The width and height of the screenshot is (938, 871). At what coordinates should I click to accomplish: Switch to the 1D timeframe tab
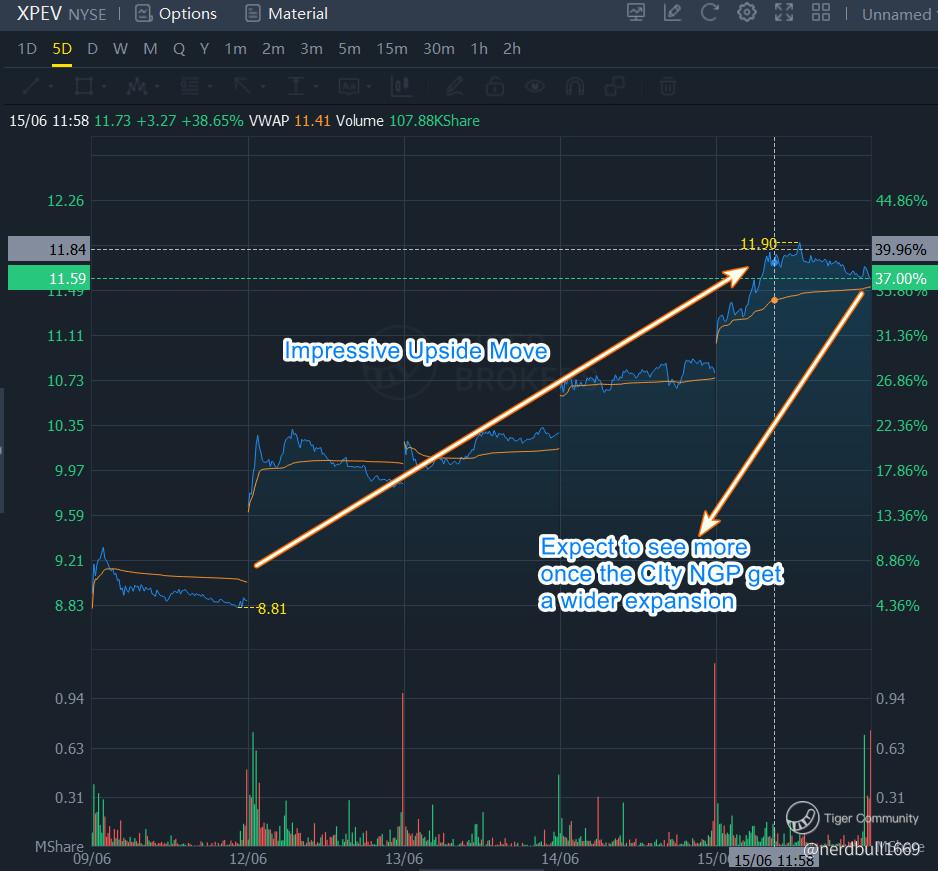coord(28,48)
